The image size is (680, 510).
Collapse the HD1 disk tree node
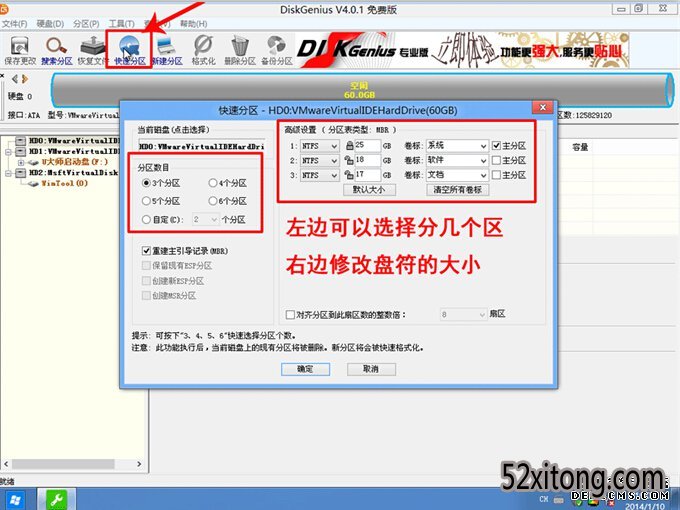[x=8, y=152]
